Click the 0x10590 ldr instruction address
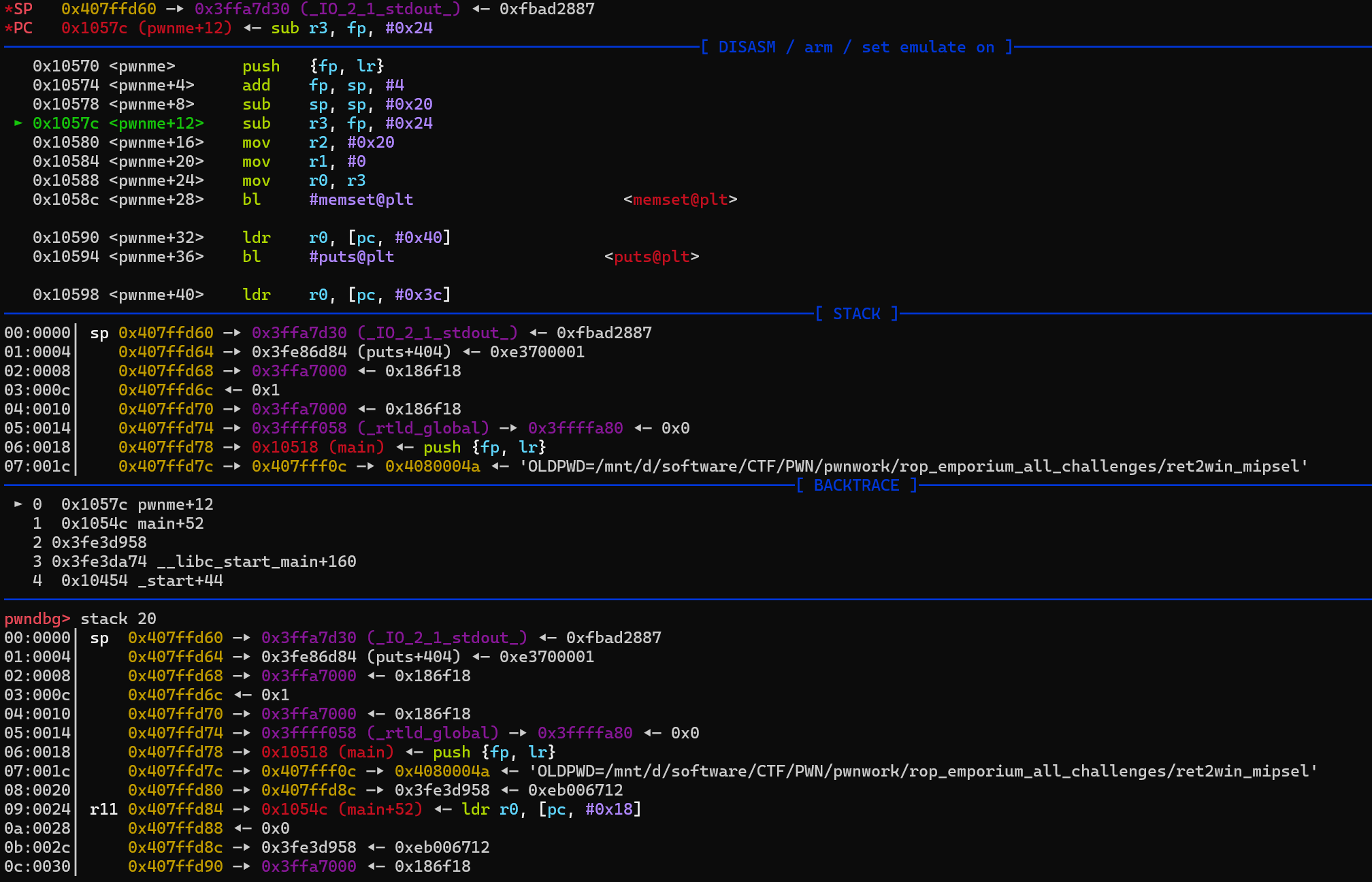This screenshot has width=1372, height=882. point(66,238)
